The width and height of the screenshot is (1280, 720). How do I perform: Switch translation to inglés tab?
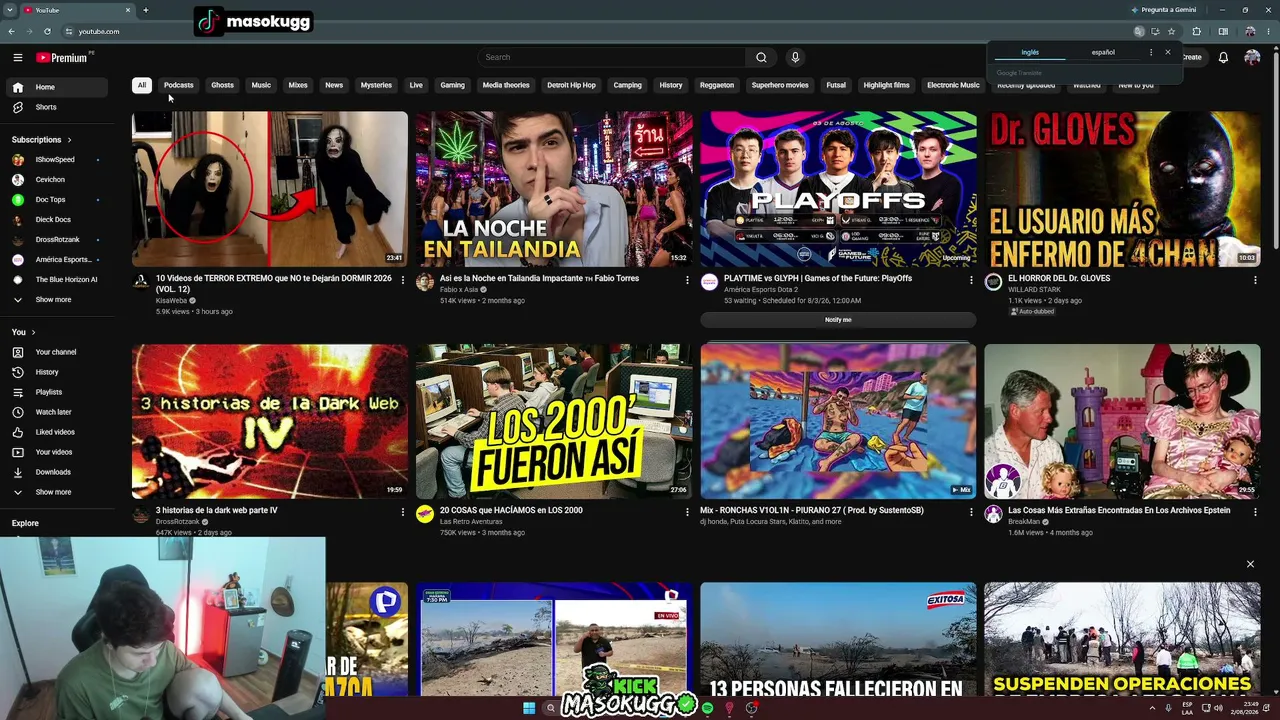(1030, 52)
